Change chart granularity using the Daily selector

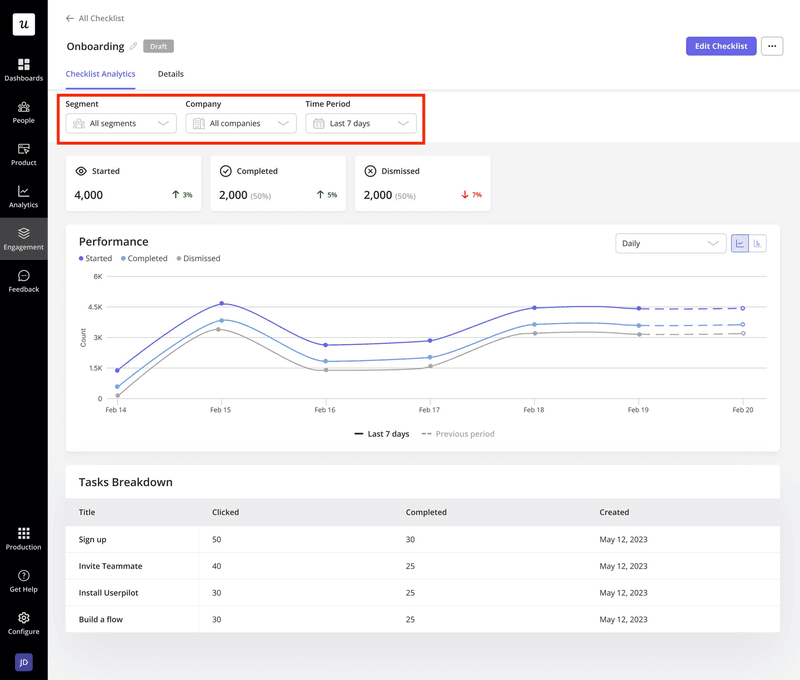672,243
